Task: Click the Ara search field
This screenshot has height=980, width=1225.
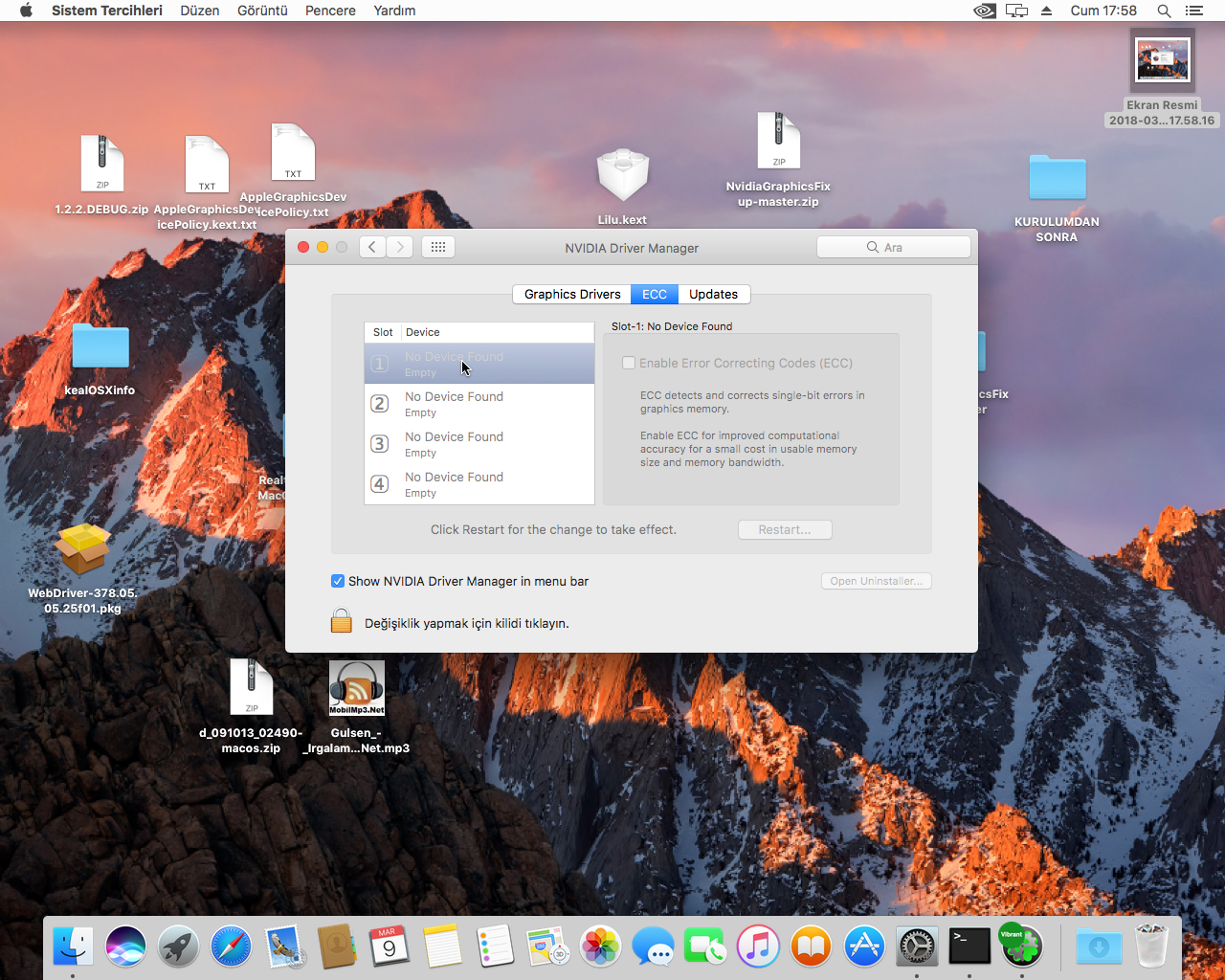Action: (x=894, y=247)
